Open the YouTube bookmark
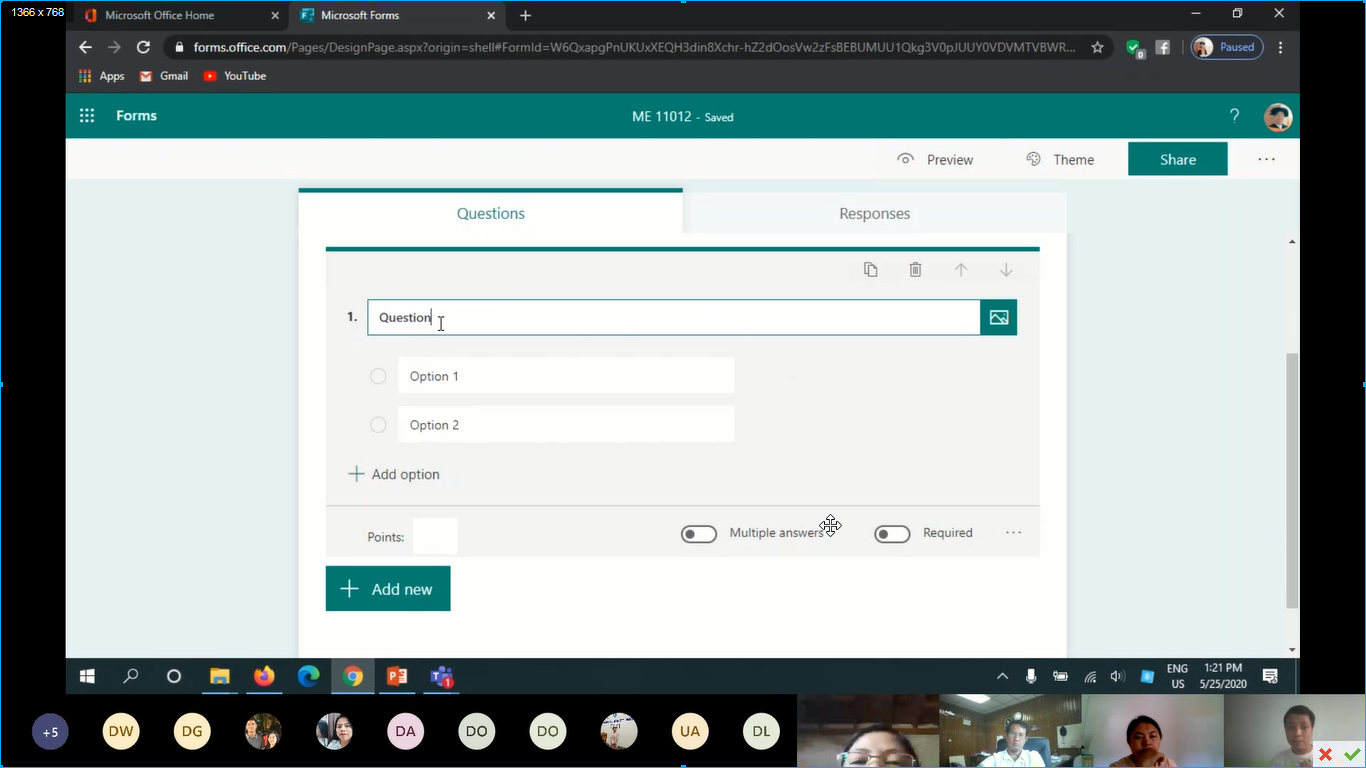Viewport: 1366px width, 768px height. click(x=235, y=76)
